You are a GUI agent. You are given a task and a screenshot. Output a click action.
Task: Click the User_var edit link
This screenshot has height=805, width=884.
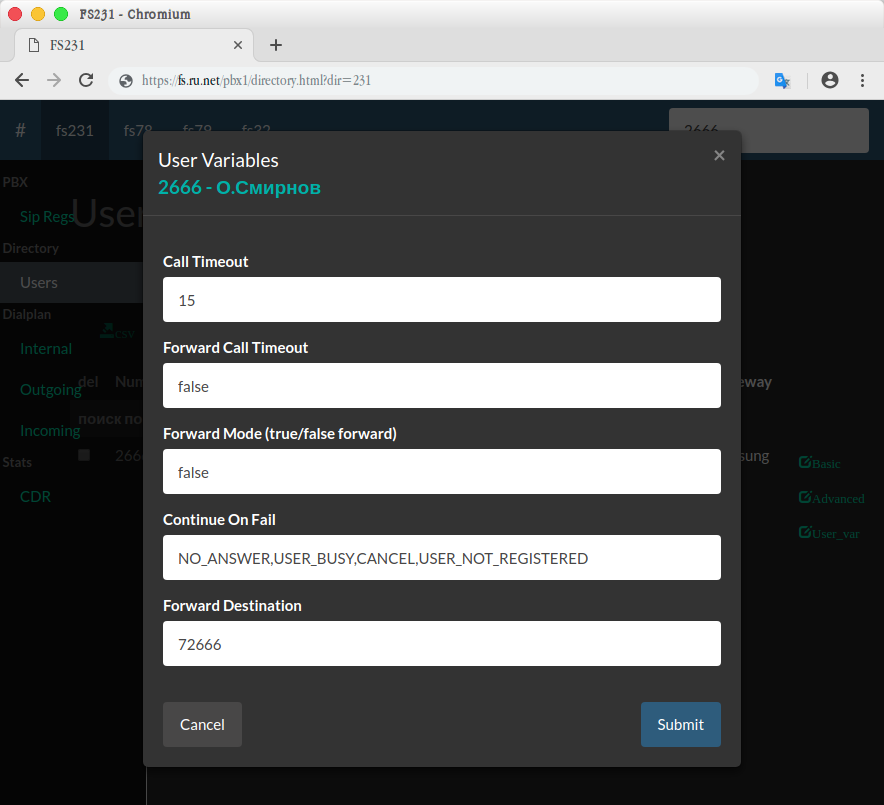tap(829, 533)
